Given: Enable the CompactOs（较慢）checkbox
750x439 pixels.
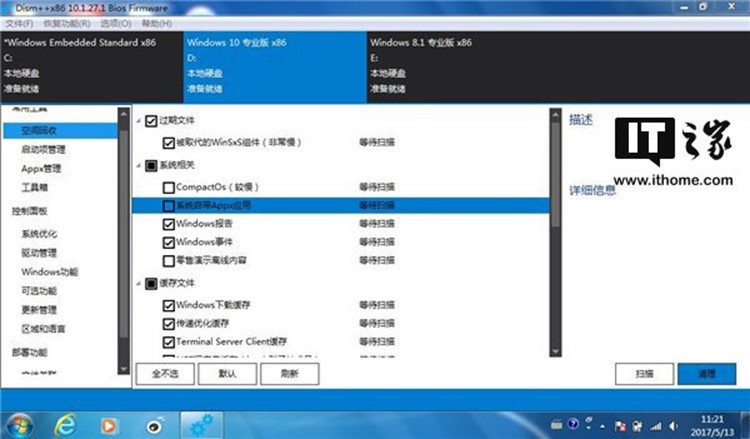Looking at the screenshot, I should 167,187.
